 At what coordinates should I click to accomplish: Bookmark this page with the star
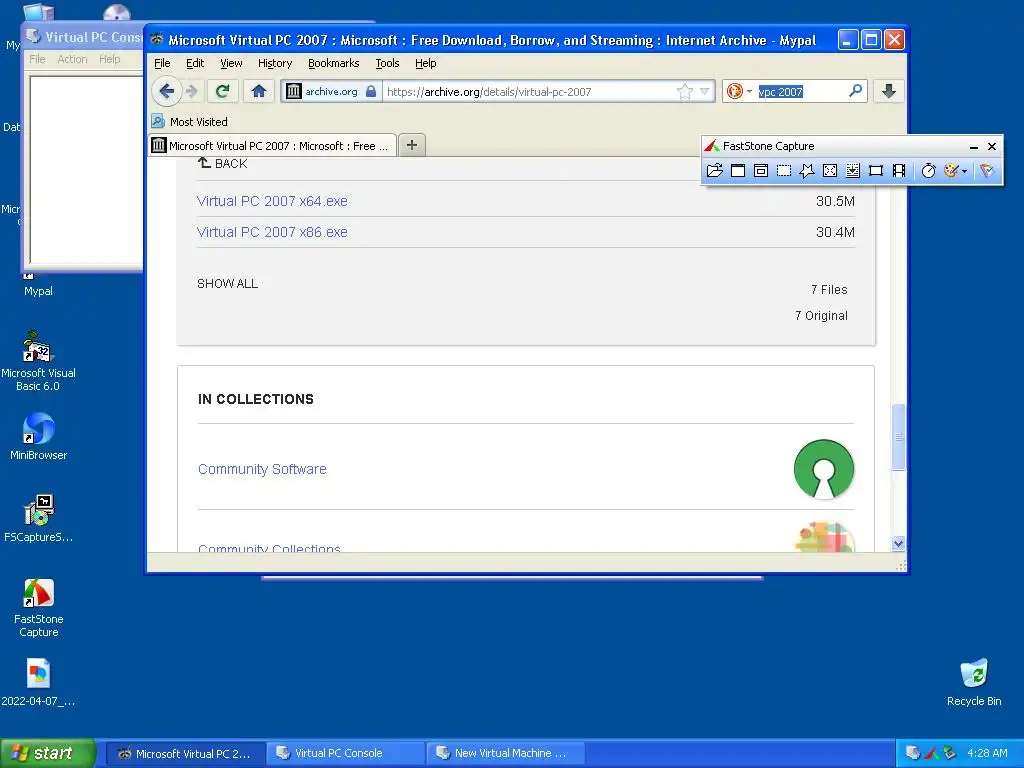tap(684, 91)
